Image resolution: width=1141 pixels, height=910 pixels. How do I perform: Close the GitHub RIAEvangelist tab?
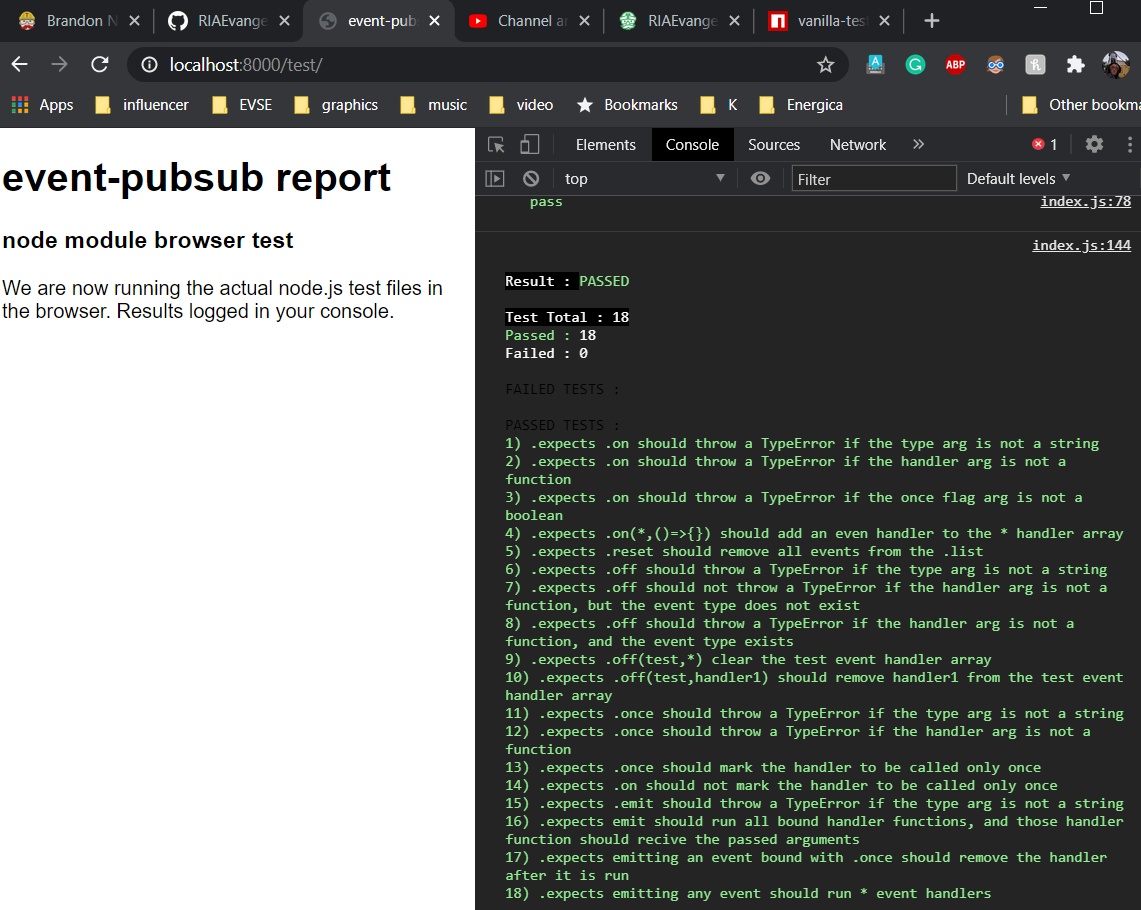[285, 21]
